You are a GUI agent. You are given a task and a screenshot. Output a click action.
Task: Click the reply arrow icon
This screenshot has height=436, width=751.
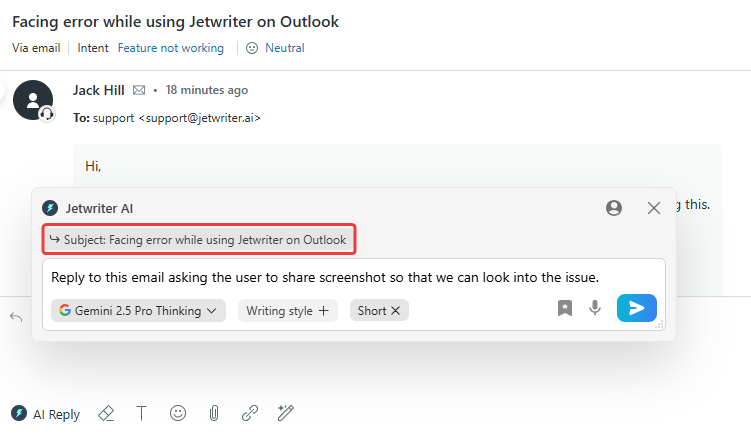pyautogui.click(x=16, y=317)
